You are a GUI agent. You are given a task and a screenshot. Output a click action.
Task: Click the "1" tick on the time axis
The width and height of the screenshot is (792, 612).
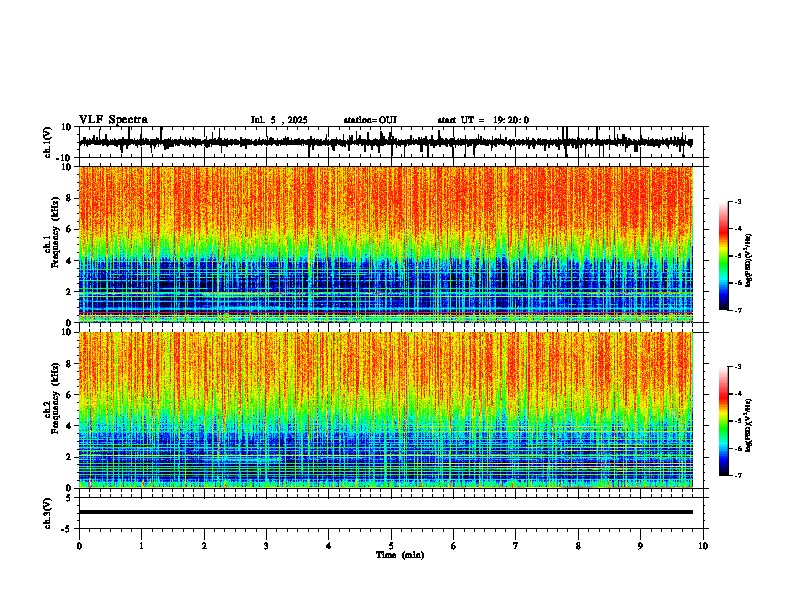(x=141, y=546)
